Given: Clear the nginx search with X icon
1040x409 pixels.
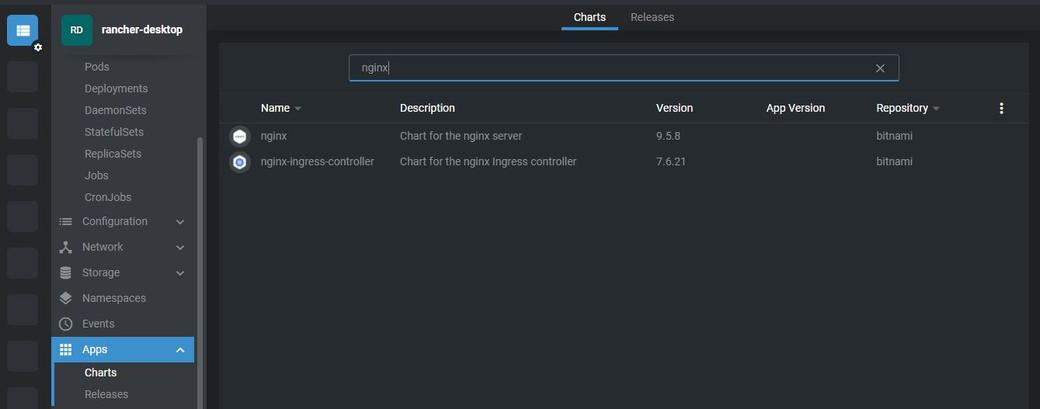Looking at the screenshot, I should (880, 68).
